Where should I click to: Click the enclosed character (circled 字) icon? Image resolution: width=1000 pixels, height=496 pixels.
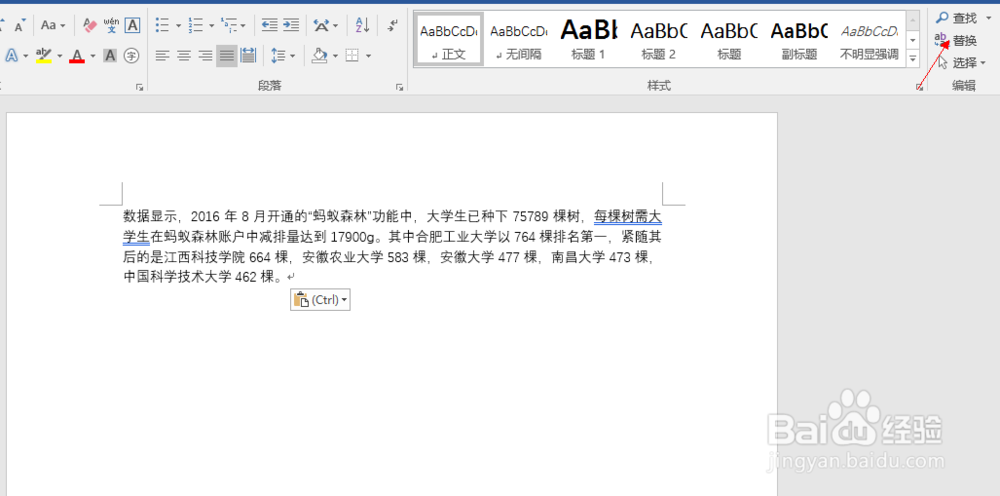click(x=131, y=56)
